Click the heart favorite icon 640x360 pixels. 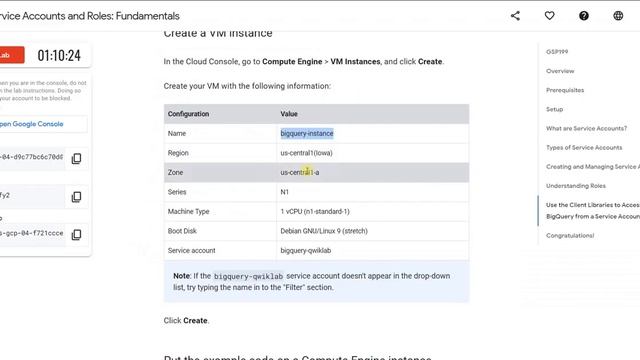coord(549,16)
